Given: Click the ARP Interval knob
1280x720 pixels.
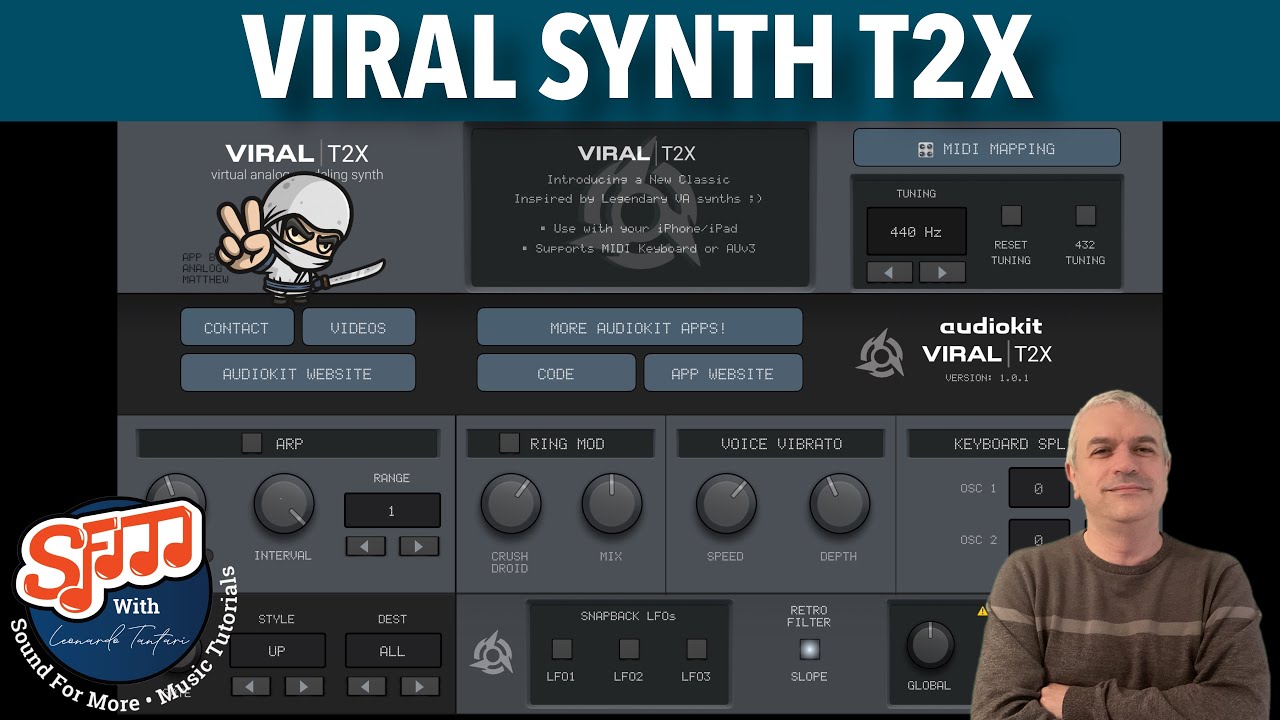Looking at the screenshot, I should [283, 504].
